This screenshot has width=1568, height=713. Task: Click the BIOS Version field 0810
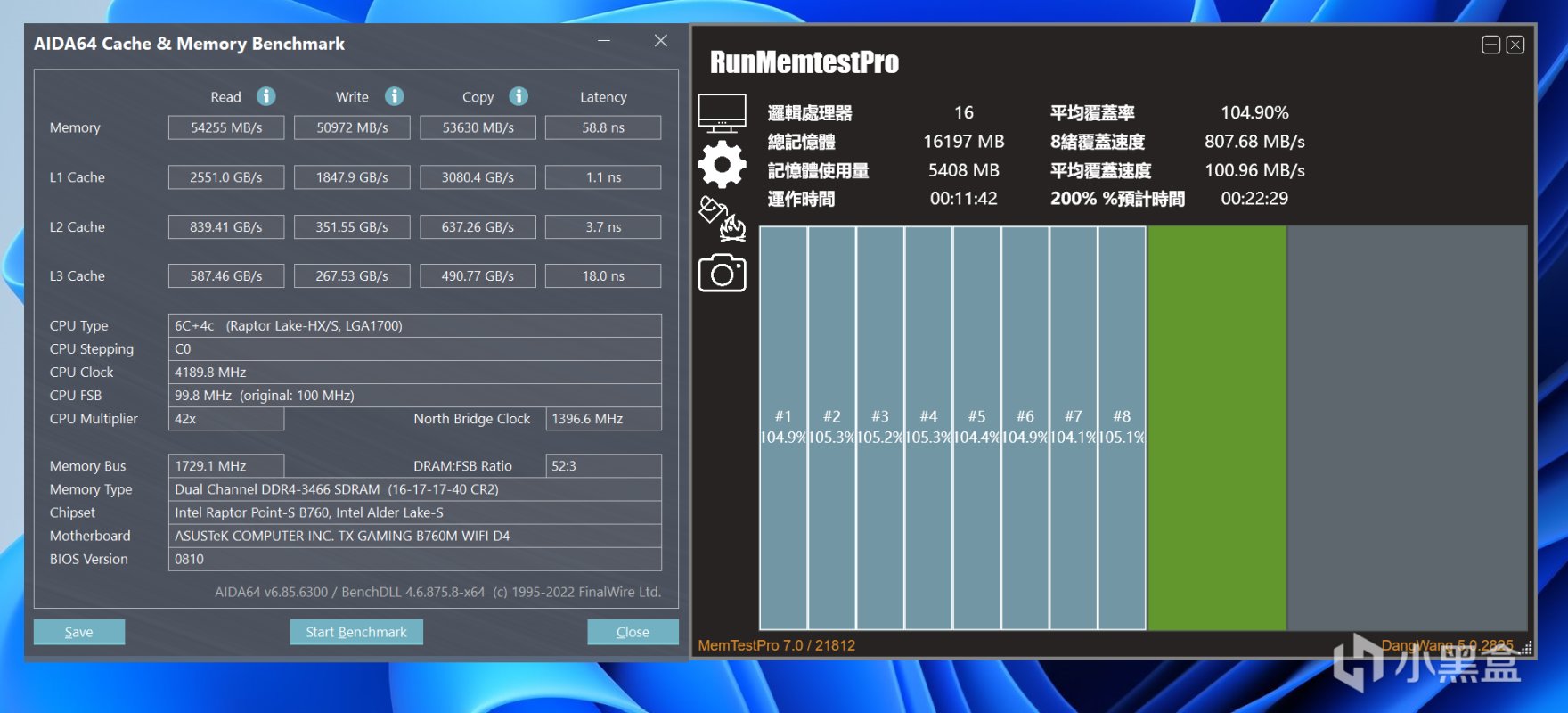tap(415, 559)
